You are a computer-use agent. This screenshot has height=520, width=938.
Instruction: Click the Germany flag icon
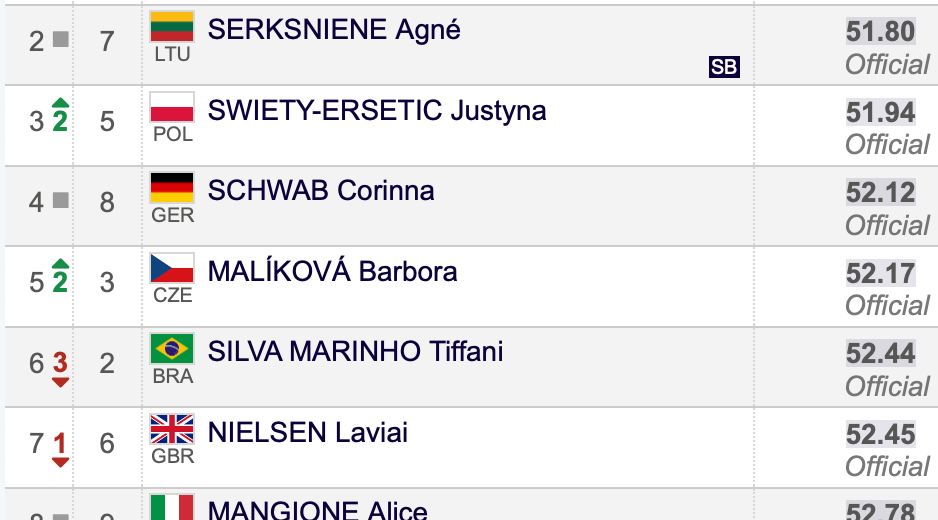pyautogui.click(x=172, y=187)
